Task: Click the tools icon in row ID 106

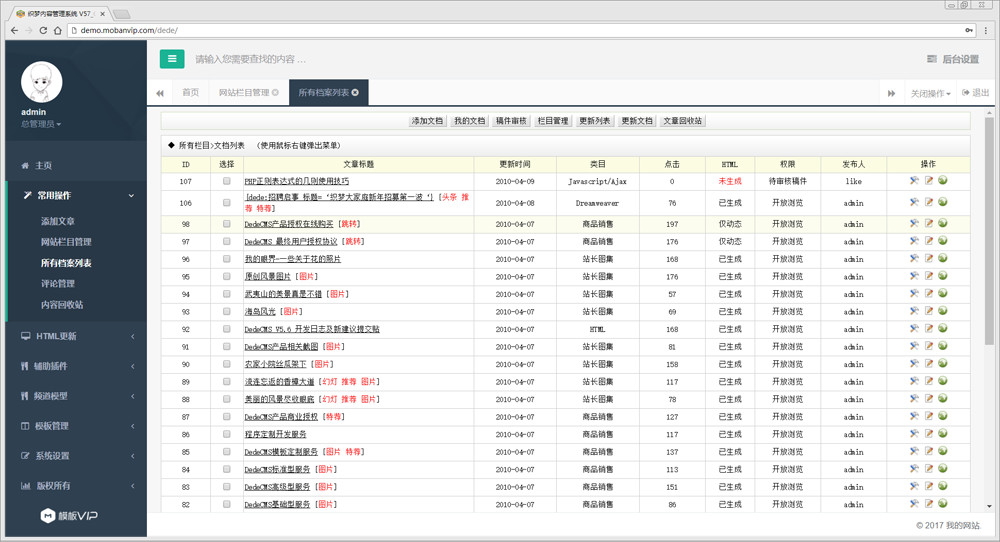Action: click(914, 203)
